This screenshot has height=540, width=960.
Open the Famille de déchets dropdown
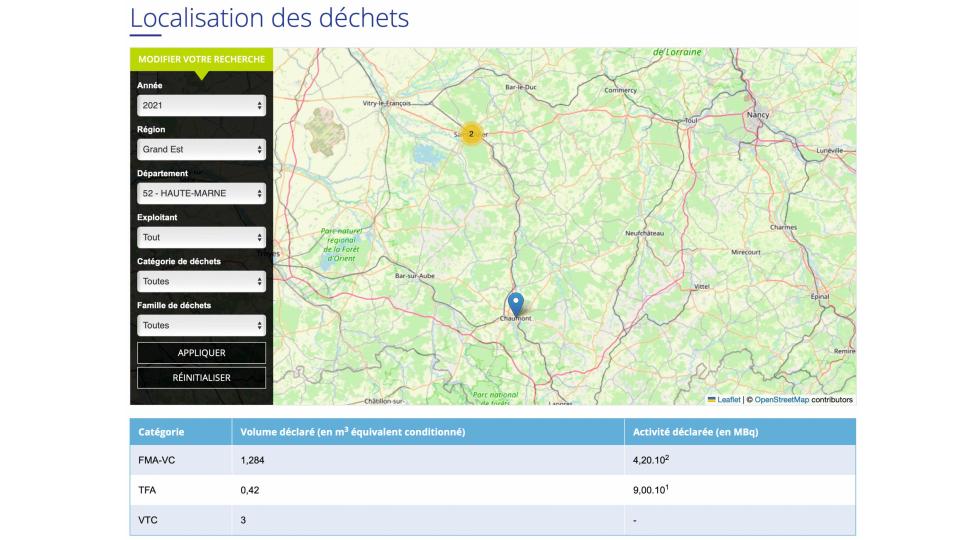point(201,326)
